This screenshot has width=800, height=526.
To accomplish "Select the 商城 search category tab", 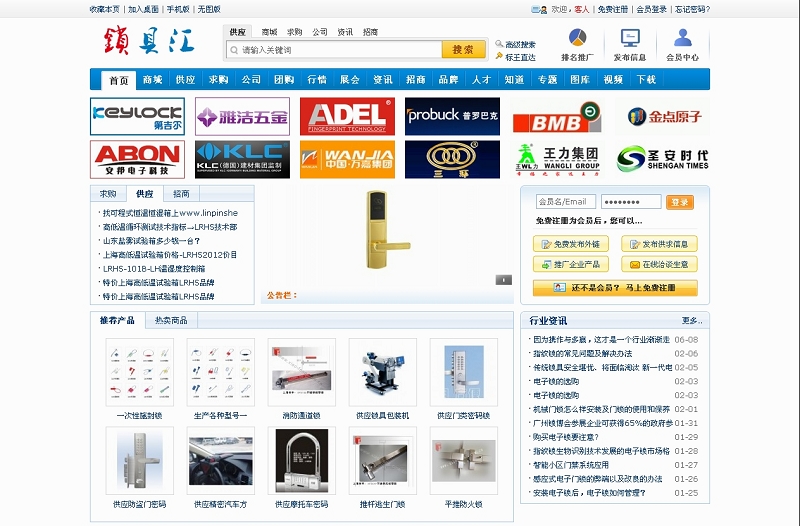I will 269,32.
